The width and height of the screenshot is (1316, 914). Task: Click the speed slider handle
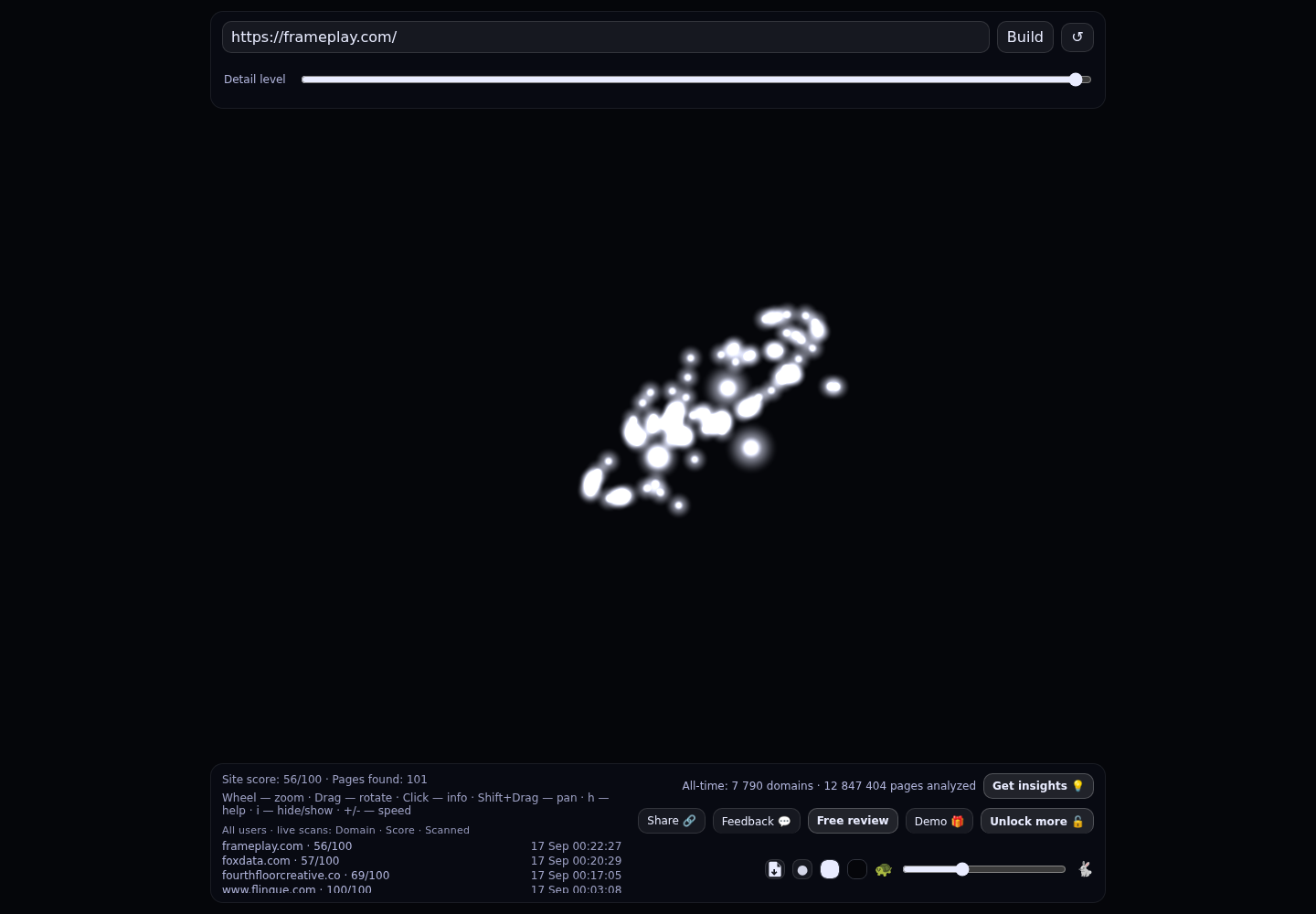(x=962, y=869)
